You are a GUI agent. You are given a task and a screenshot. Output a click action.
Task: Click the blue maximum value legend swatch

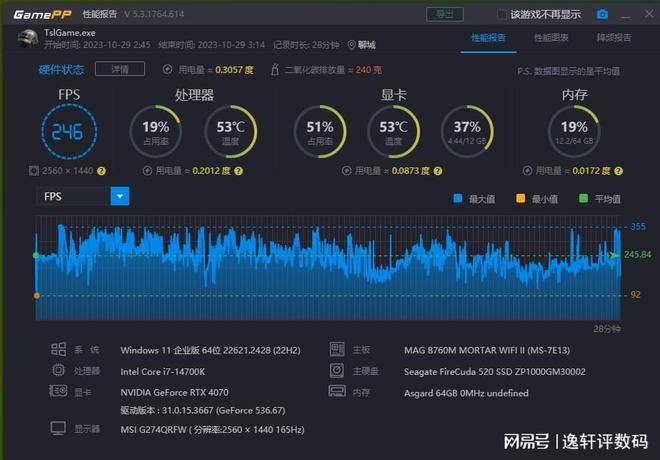point(458,199)
